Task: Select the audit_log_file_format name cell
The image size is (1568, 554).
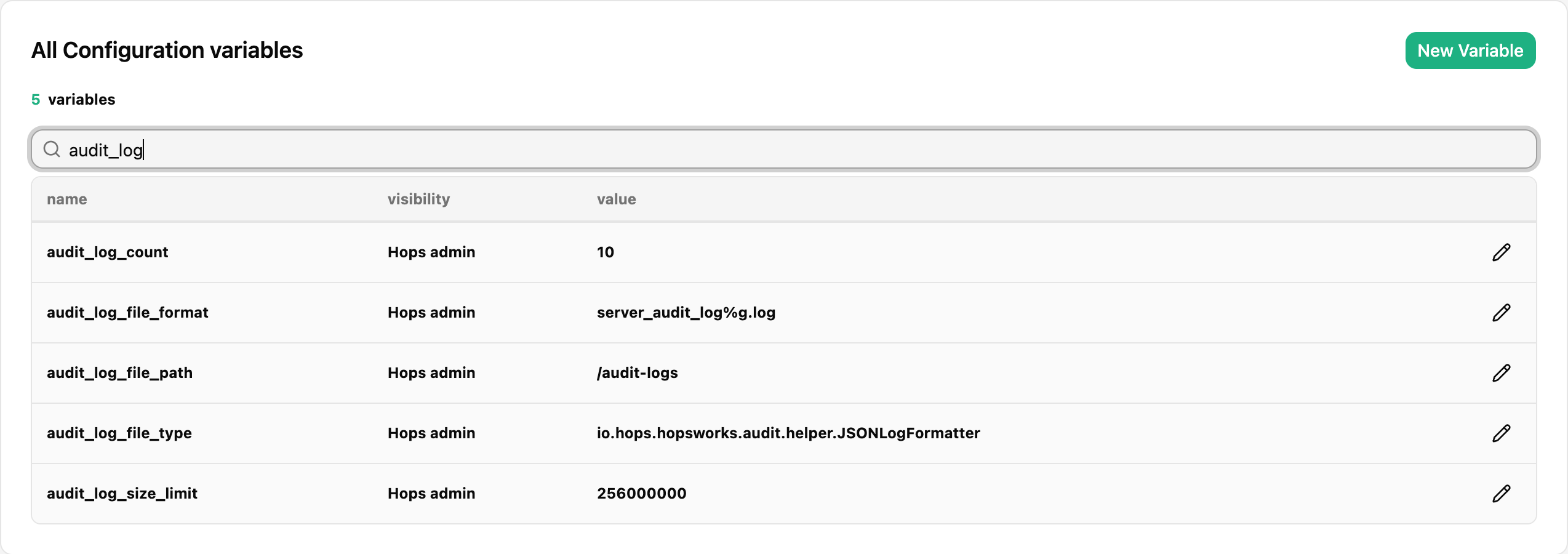Action: [127, 313]
